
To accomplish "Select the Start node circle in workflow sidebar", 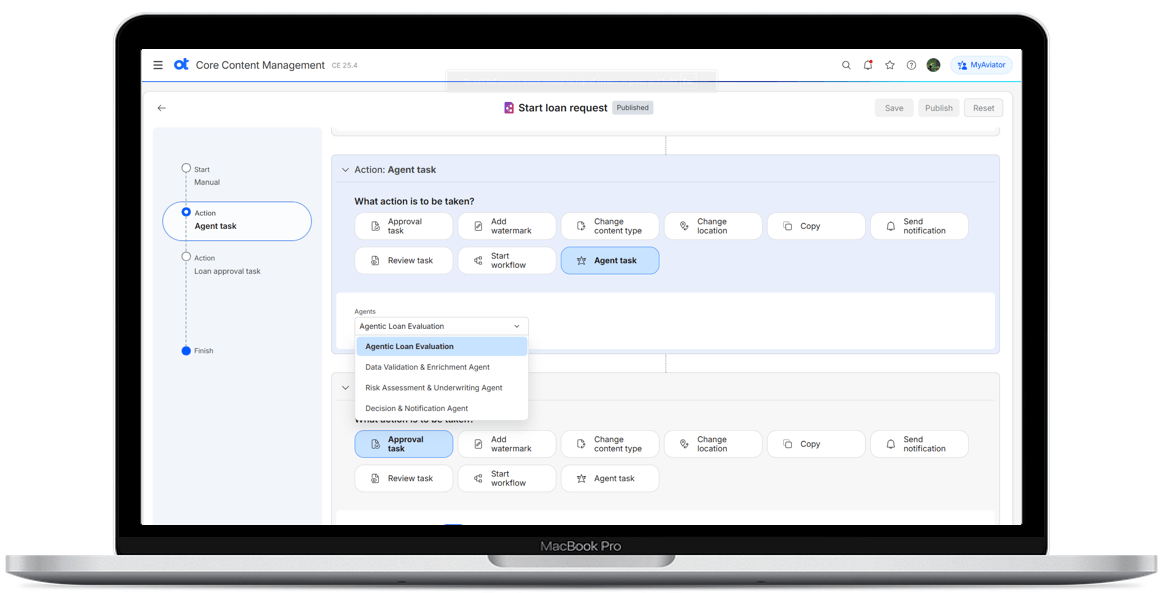I will point(186,168).
